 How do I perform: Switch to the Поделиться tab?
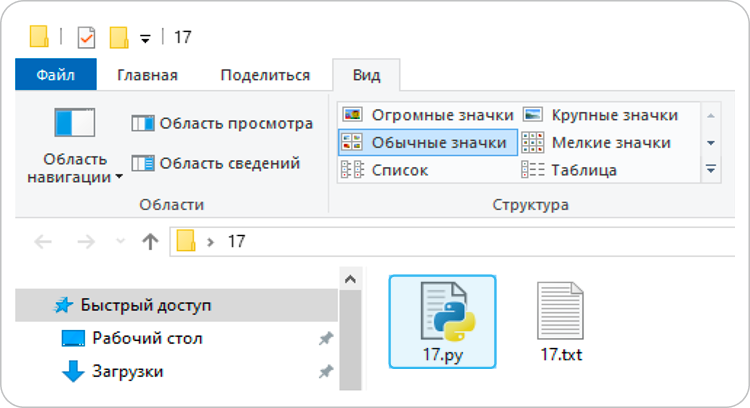click(265, 75)
